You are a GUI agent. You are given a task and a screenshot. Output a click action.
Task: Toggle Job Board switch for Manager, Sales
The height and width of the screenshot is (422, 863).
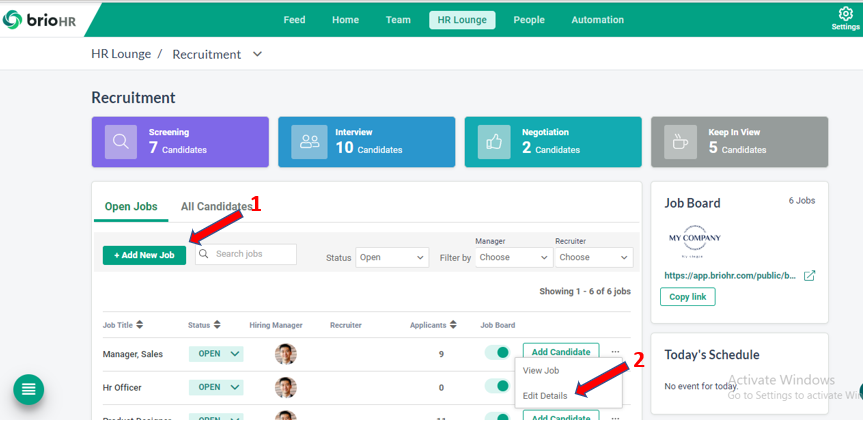497,353
